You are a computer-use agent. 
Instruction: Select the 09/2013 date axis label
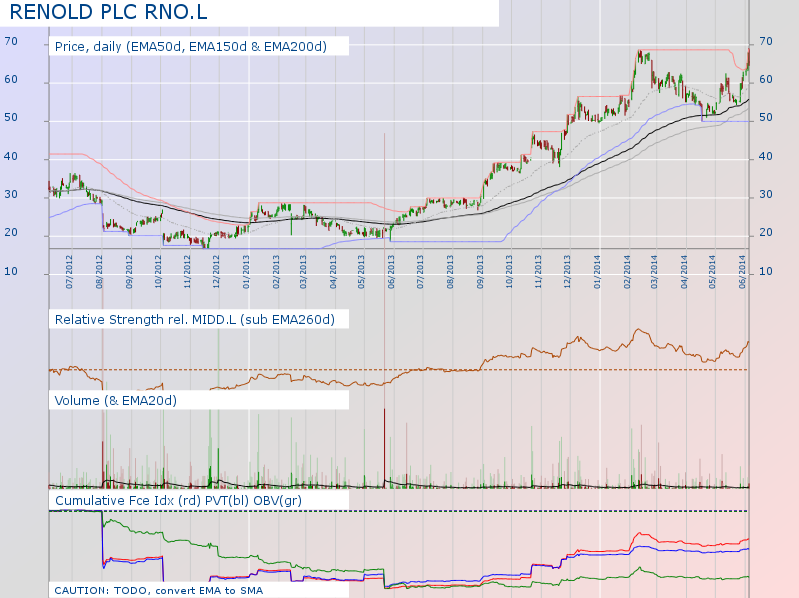click(x=480, y=272)
